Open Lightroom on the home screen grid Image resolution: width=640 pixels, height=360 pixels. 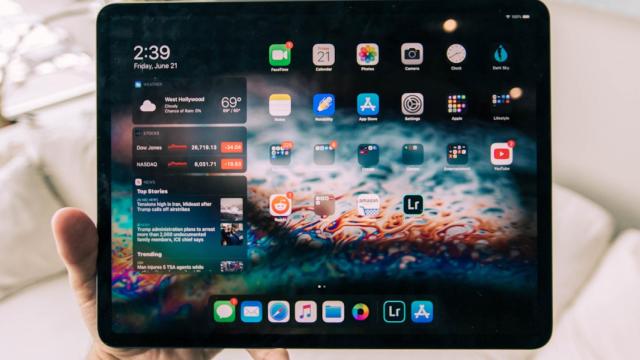[413, 204]
